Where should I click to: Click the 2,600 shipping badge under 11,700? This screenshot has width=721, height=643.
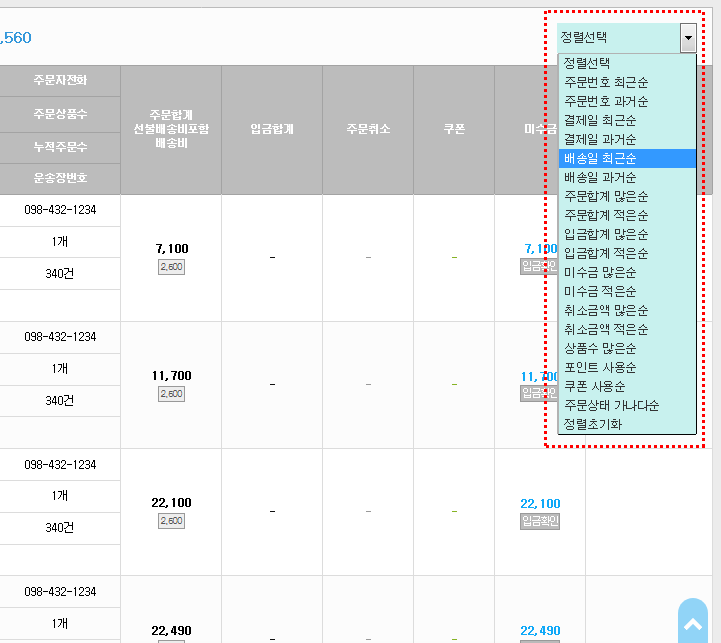click(x=171, y=394)
